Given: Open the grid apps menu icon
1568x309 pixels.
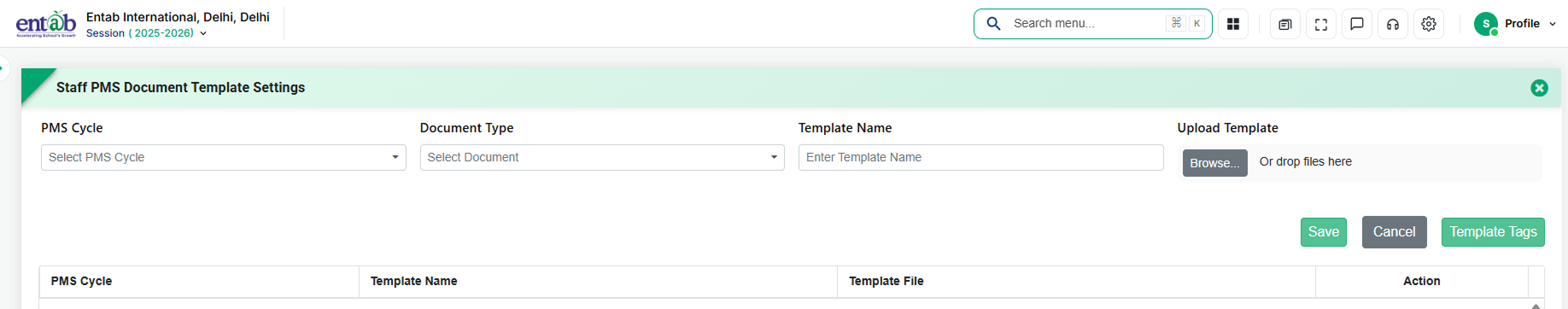Looking at the screenshot, I should coord(1233,24).
